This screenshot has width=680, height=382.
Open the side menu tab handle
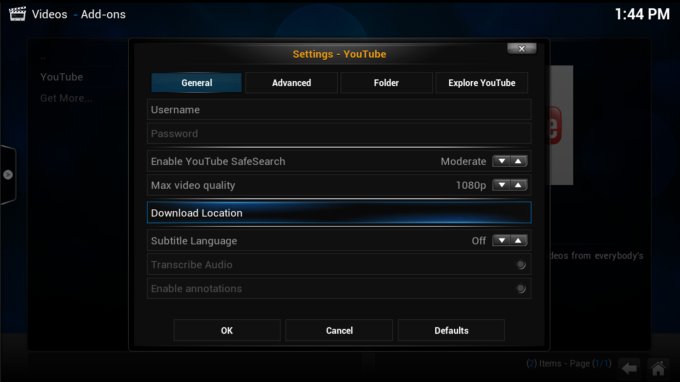click(8, 175)
